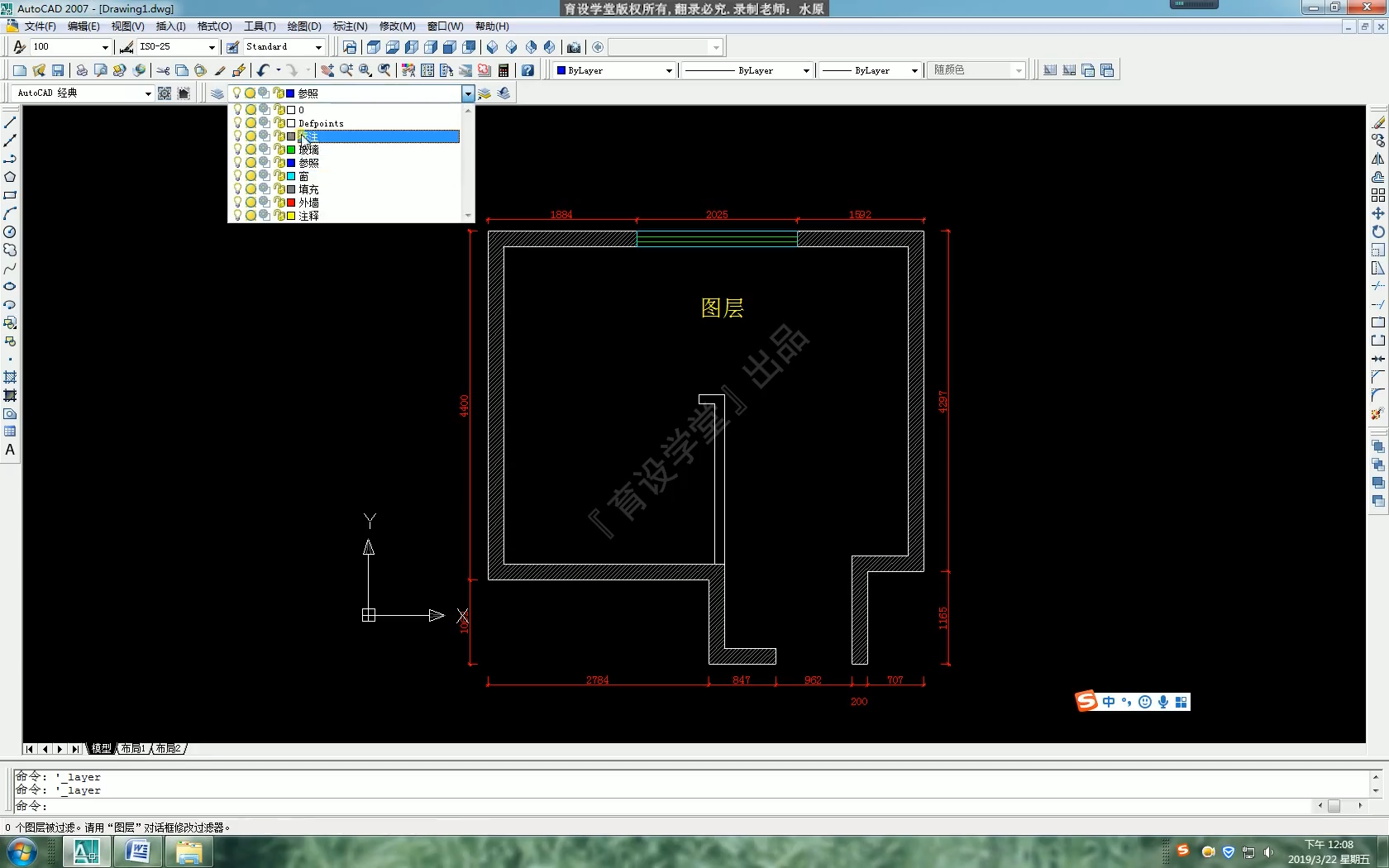Click the Layer Previous icon
Image resolution: width=1389 pixels, height=868 pixels.
[x=504, y=93]
